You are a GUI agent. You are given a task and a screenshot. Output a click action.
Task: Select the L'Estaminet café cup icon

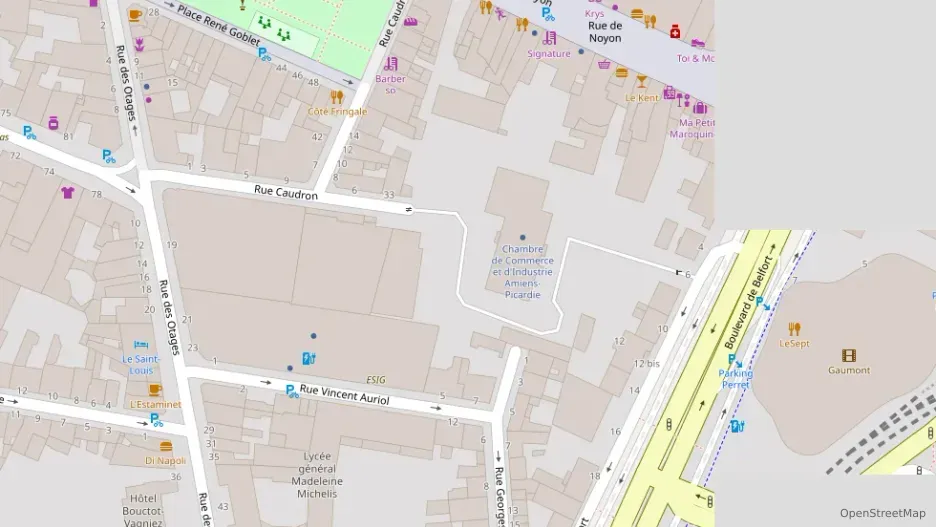click(x=155, y=390)
